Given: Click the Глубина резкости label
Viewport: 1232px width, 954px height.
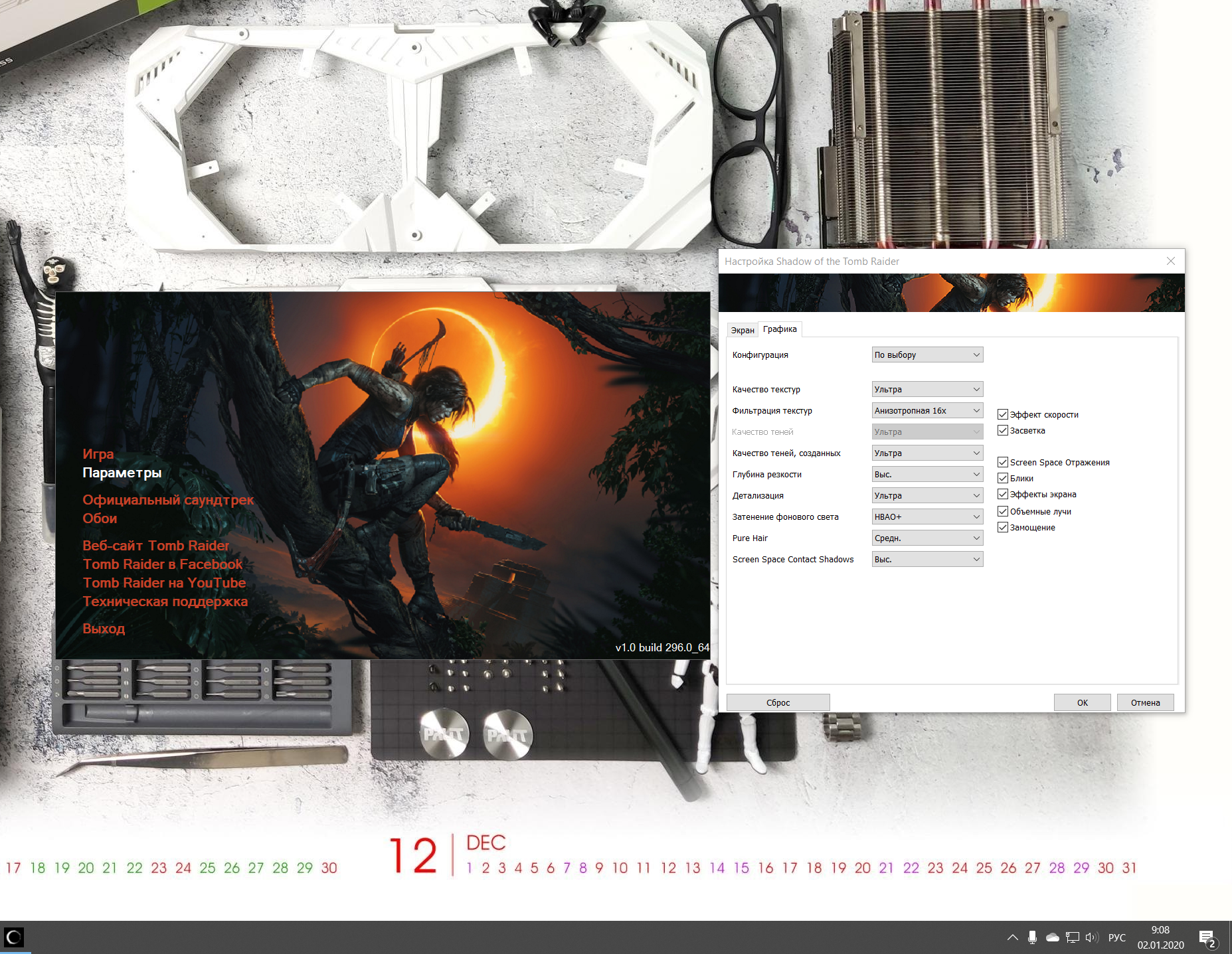Looking at the screenshot, I should tap(767, 475).
